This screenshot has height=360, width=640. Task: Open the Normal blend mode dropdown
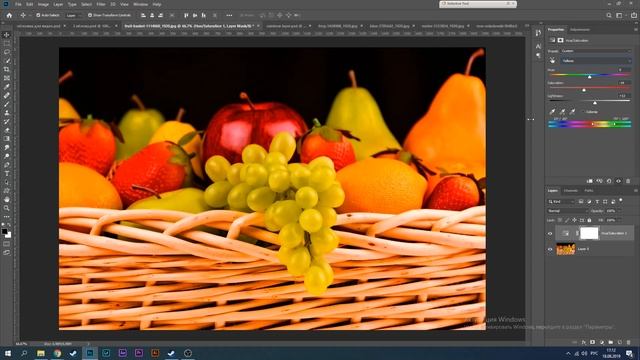coord(567,211)
